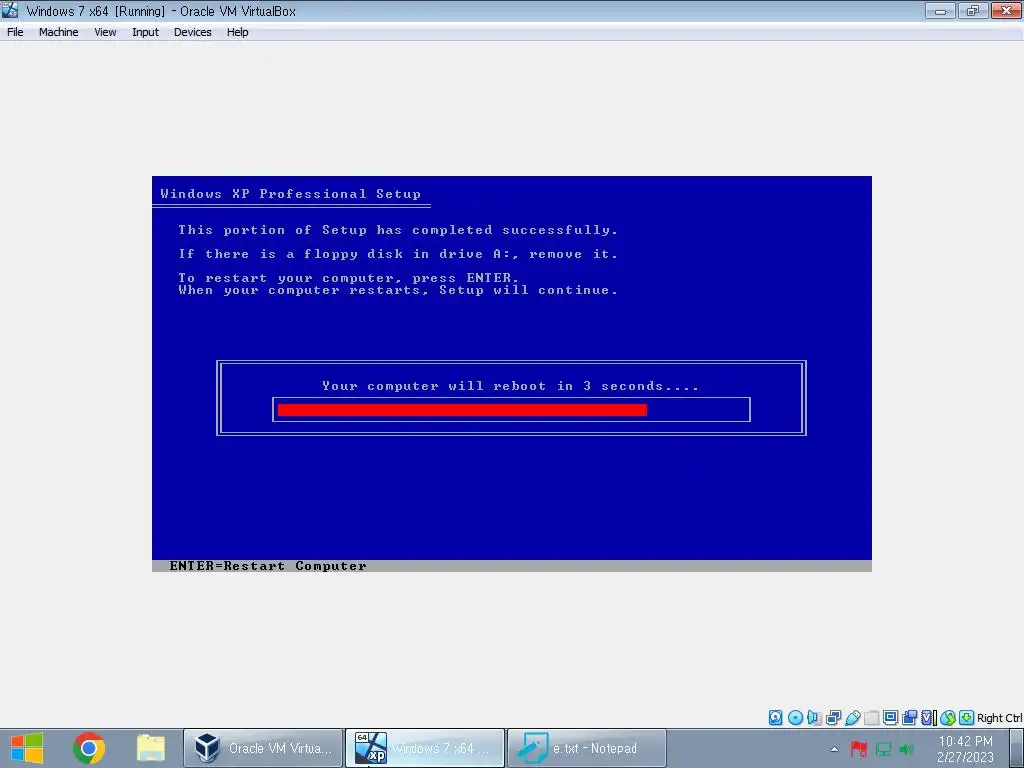
Task: Click the 'reboot in 3 seconds' message
Action: coord(510,386)
